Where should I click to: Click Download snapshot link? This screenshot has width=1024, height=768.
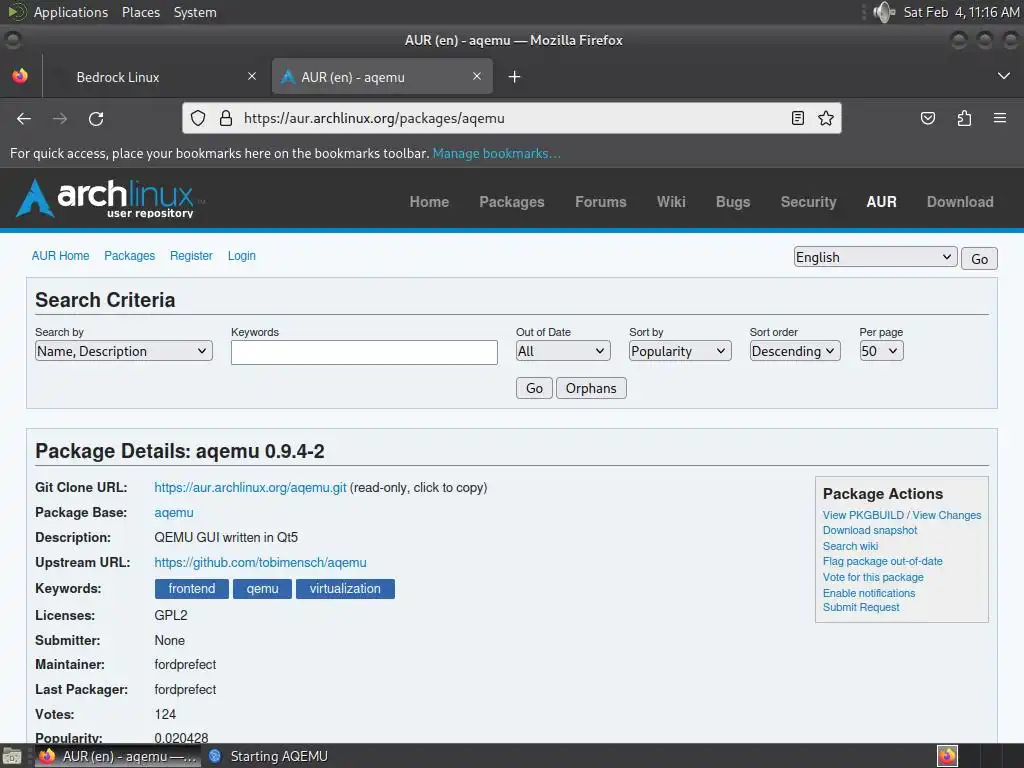pyautogui.click(x=870, y=530)
